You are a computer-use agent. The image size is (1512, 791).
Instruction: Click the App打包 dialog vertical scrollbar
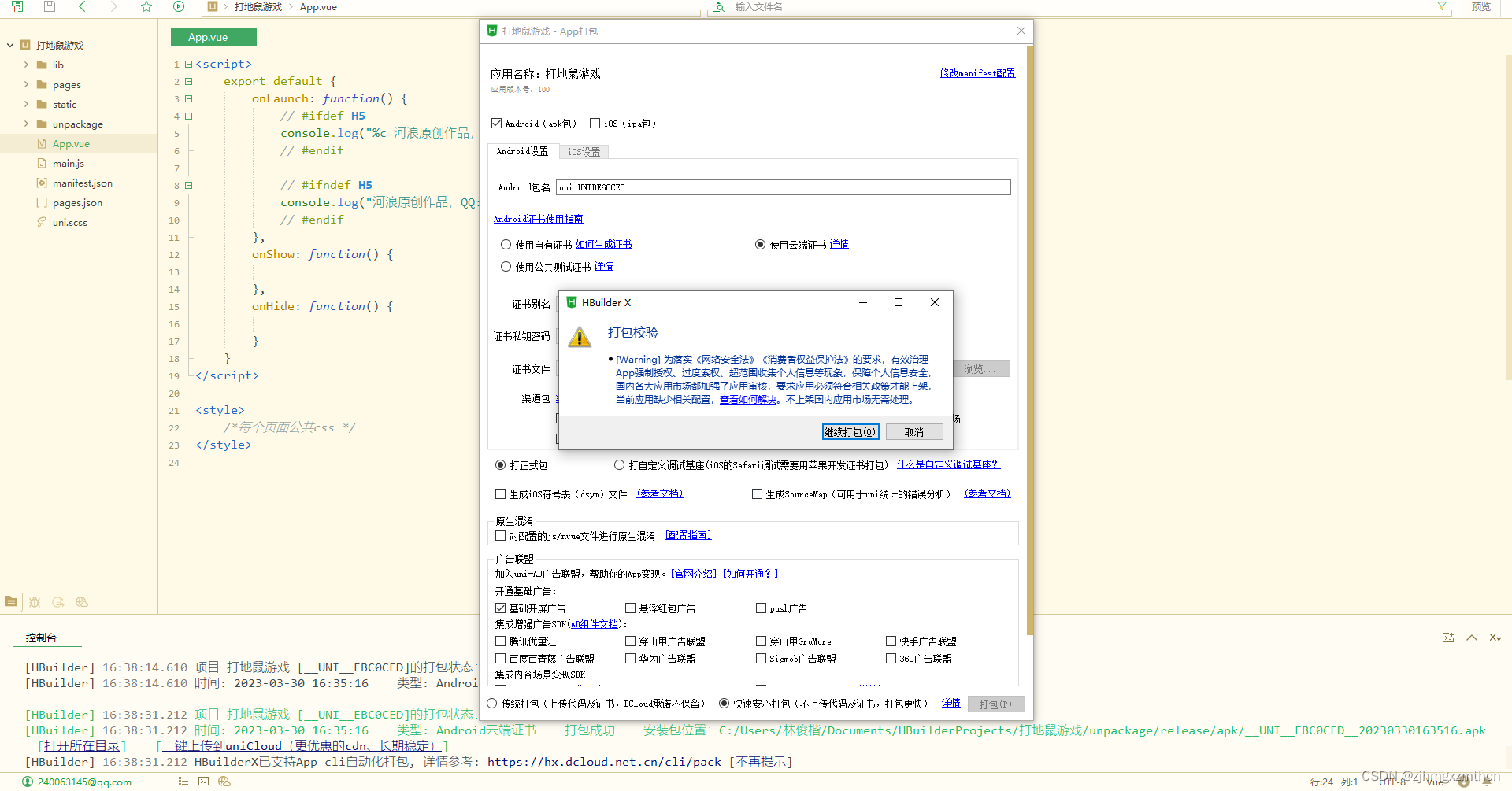[x=1029, y=338]
